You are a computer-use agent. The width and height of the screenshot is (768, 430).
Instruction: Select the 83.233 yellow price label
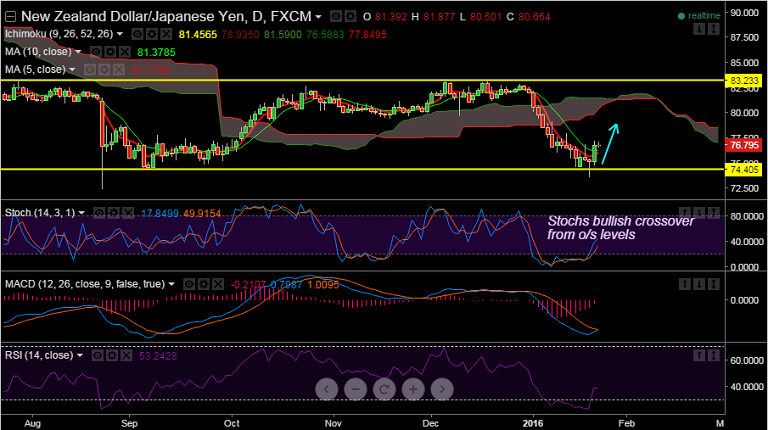[x=743, y=81]
